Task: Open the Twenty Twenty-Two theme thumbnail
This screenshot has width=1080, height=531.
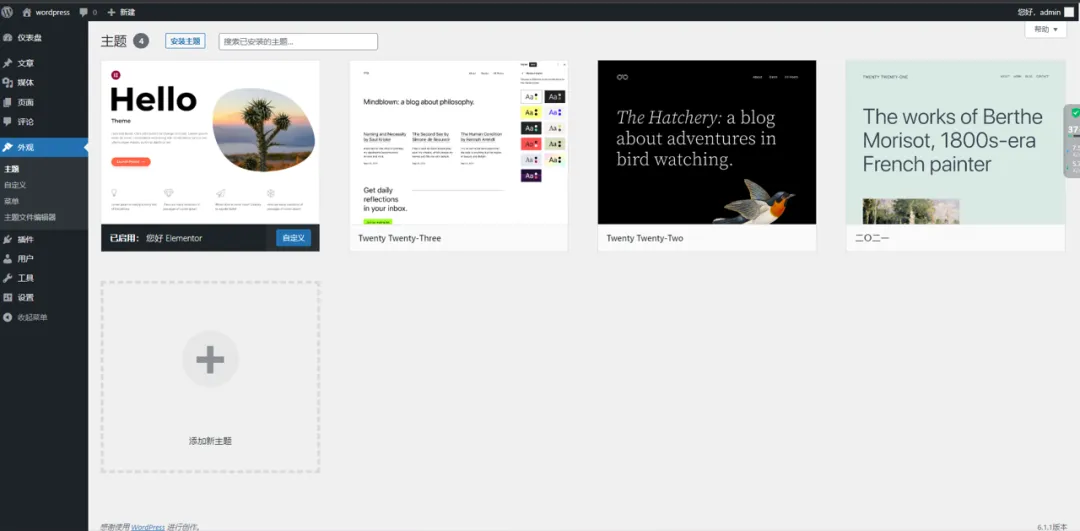Action: [707, 143]
